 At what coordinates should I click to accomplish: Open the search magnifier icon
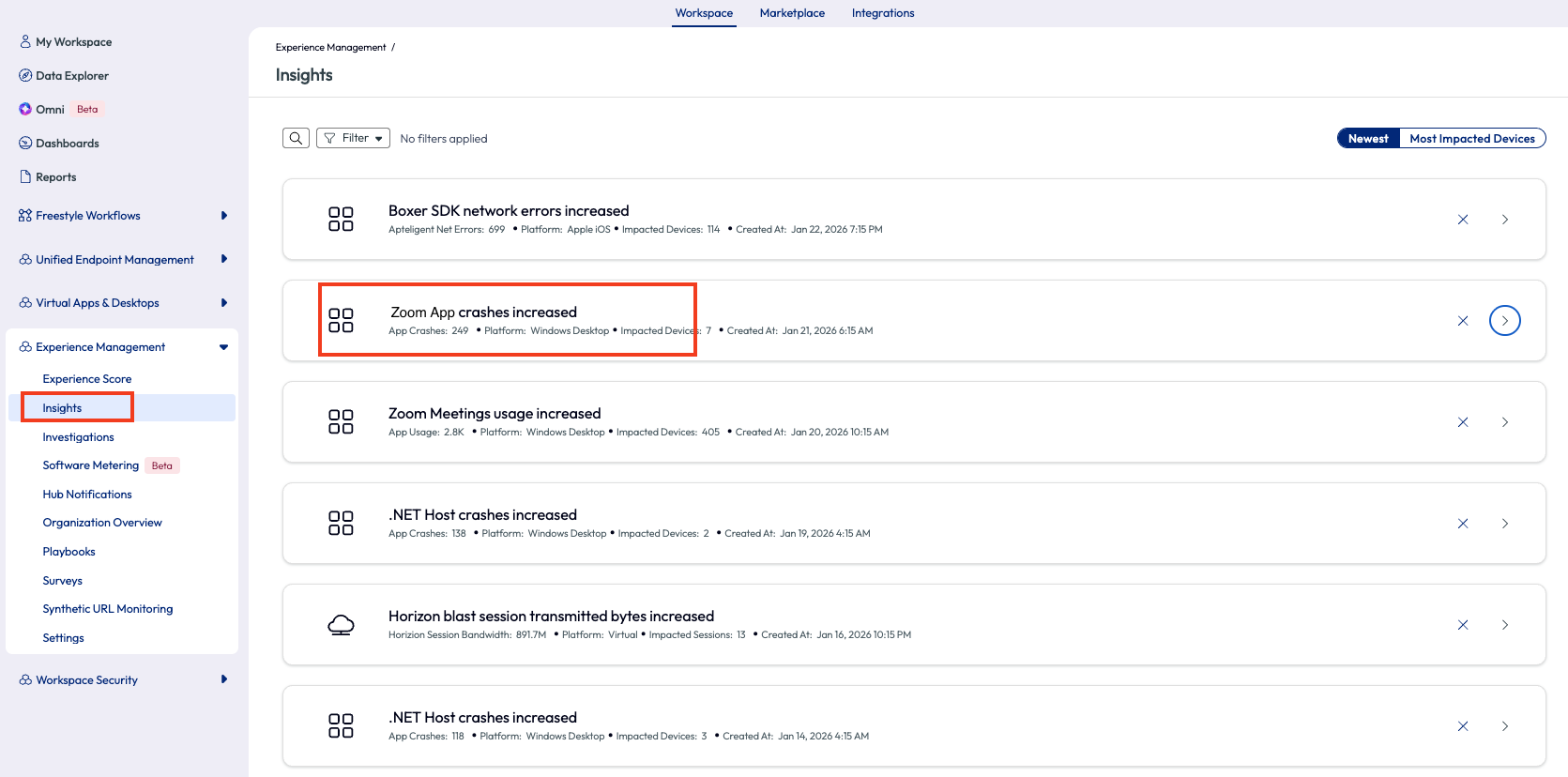[296, 138]
